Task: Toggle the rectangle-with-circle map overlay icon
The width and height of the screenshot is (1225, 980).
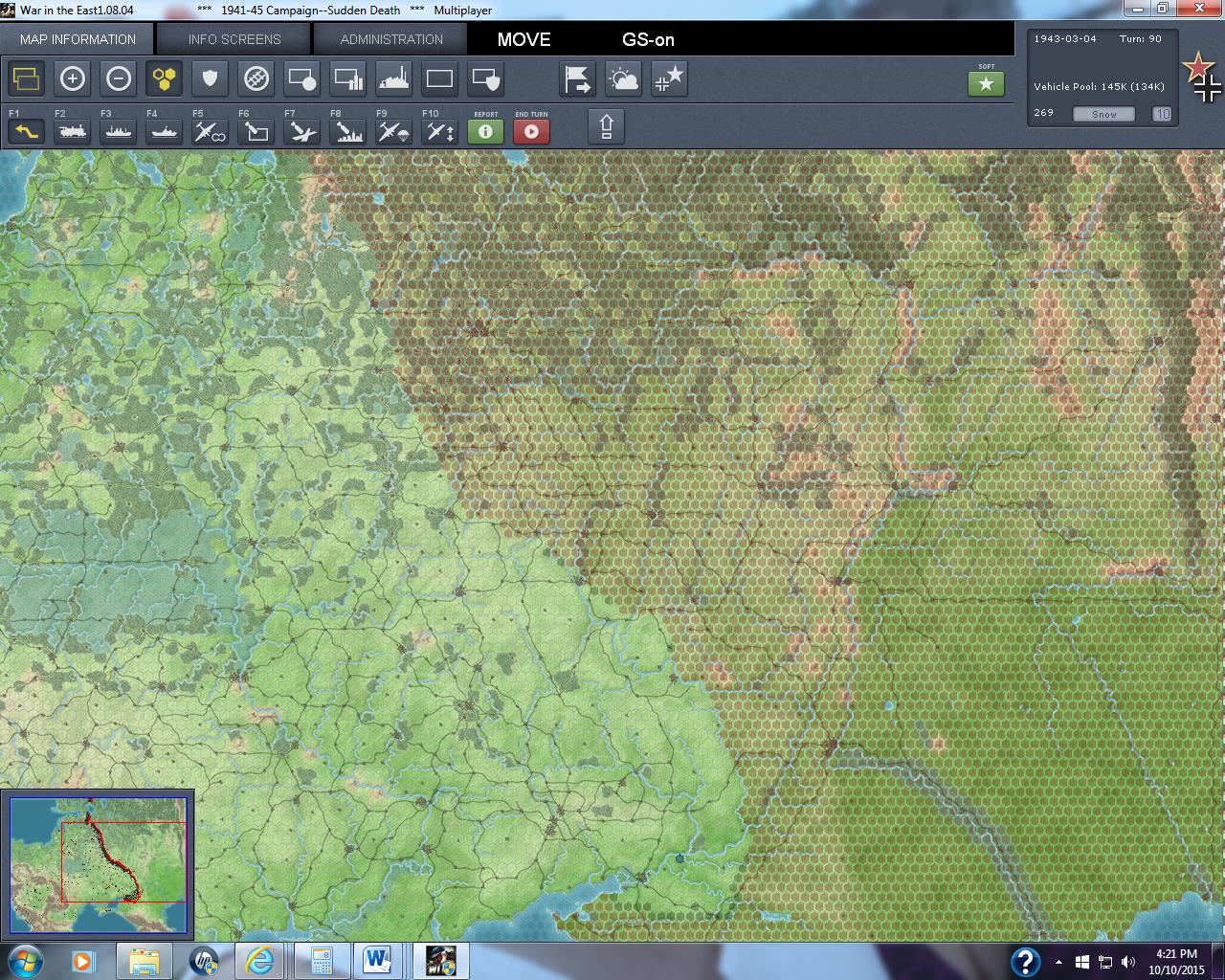Action: coord(302,78)
